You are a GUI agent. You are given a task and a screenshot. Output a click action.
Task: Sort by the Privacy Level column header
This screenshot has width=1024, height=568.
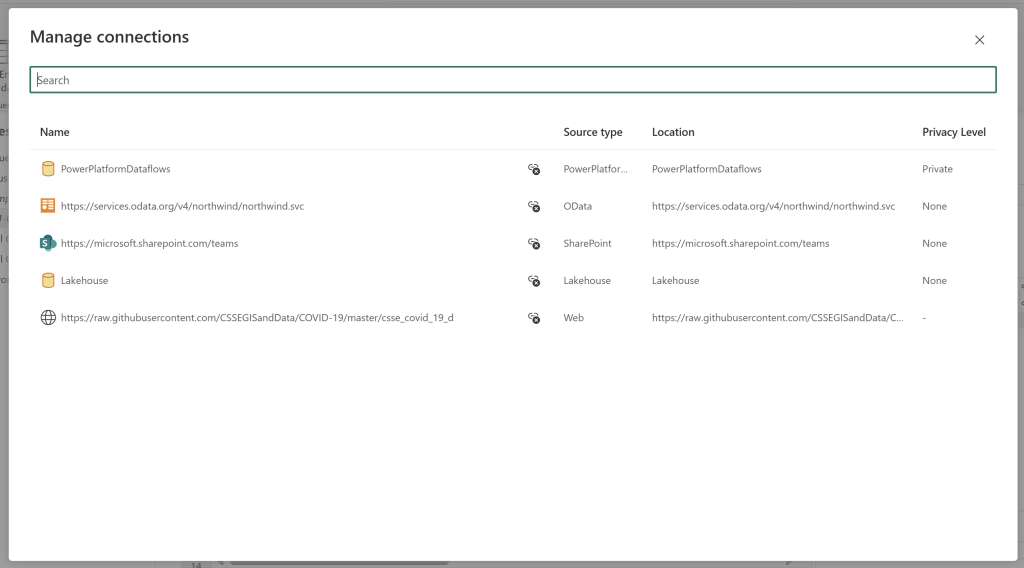953,132
